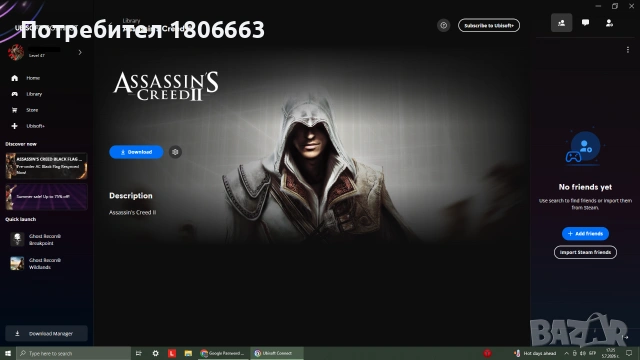Launch Ghost Recon Breakpoint from Quick launch

37,240
